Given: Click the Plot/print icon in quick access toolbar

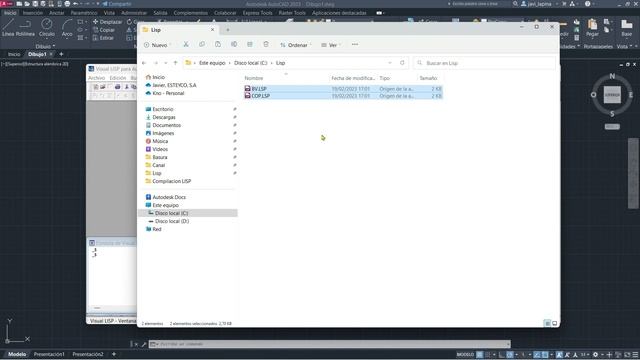Looking at the screenshot, I should pos(67,4).
